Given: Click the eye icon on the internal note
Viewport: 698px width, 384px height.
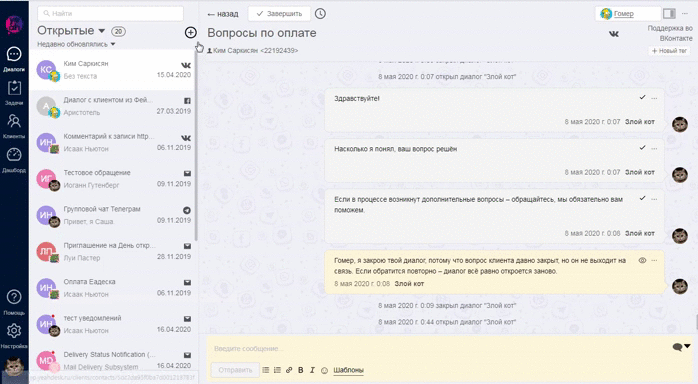Looking at the screenshot, I should [642, 260].
